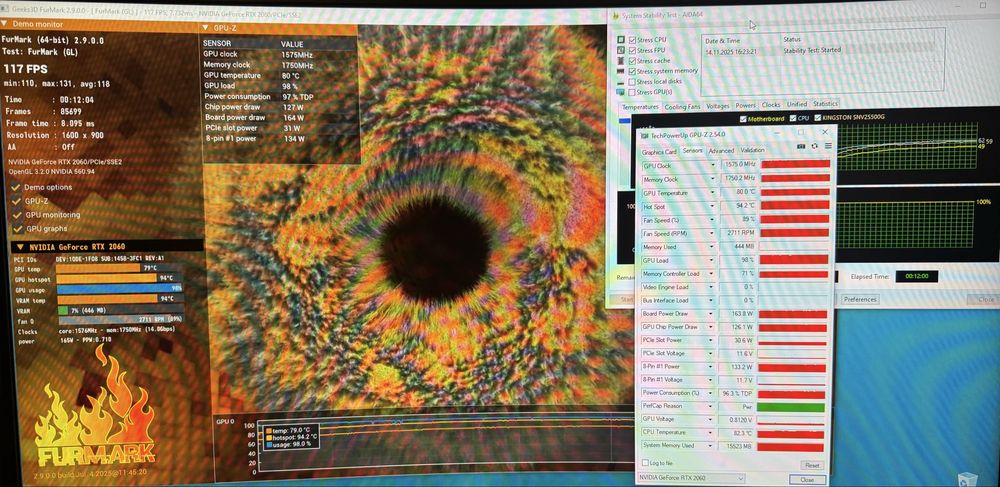This screenshot has height=487, width=1000.
Task: Click the RAM icon beside Stress system memory
Action: click(x=621, y=71)
